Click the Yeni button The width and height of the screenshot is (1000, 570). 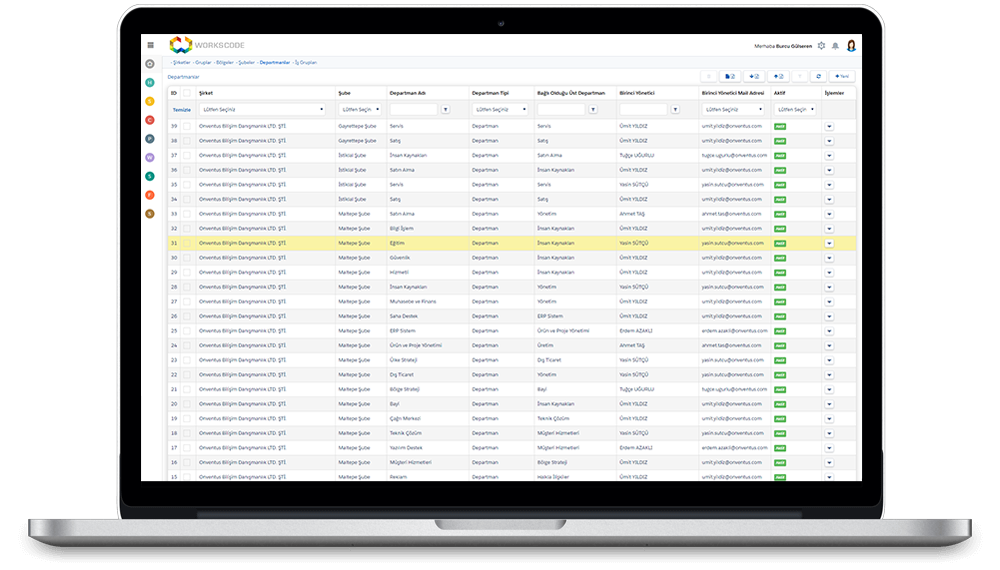pyautogui.click(x=842, y=77)
